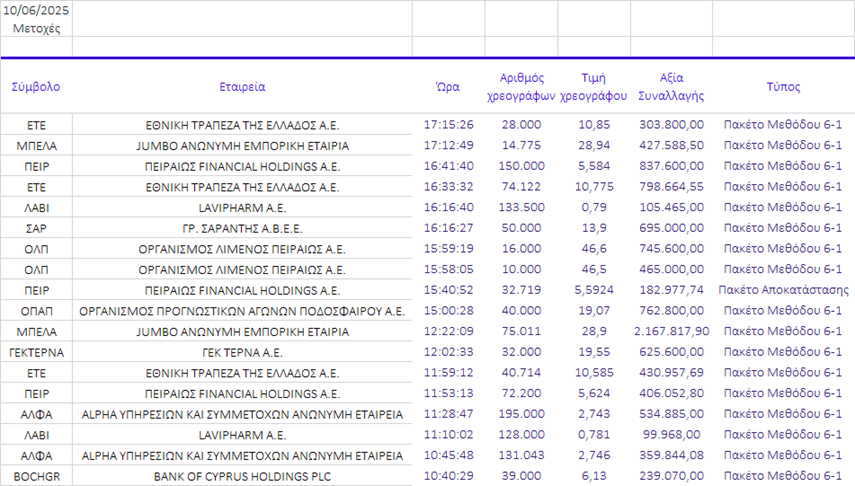
Task: Select the date cell 10/06/2025
Action: (x=36, y=9)
